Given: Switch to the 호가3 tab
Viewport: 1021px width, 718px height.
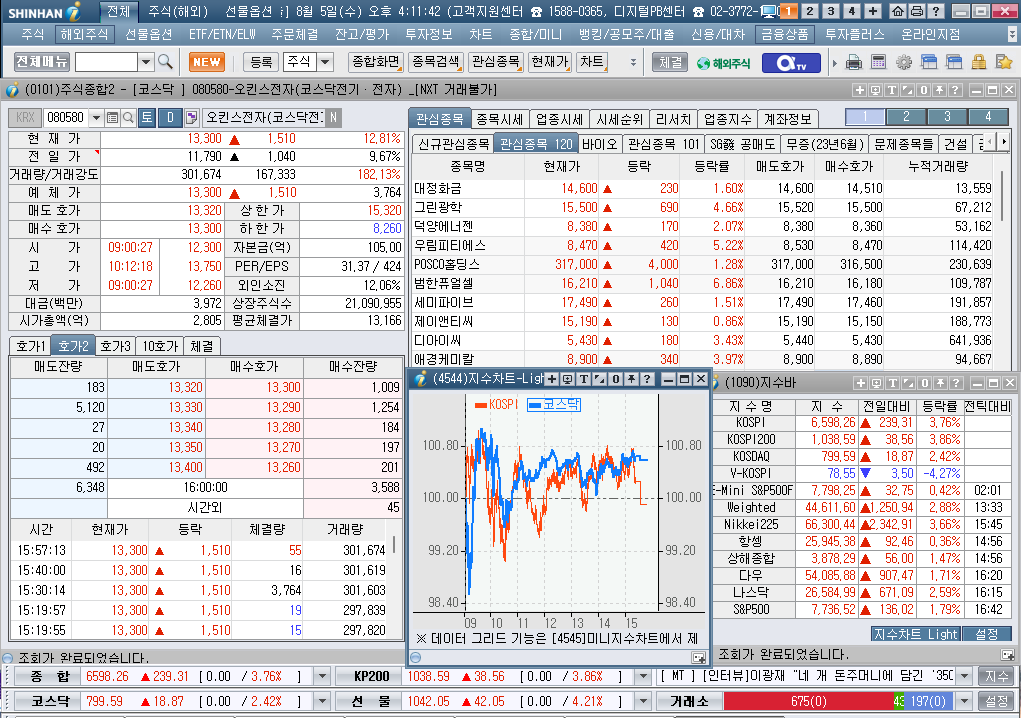Looking at the screenshot, I should click(x=115, y=346).
